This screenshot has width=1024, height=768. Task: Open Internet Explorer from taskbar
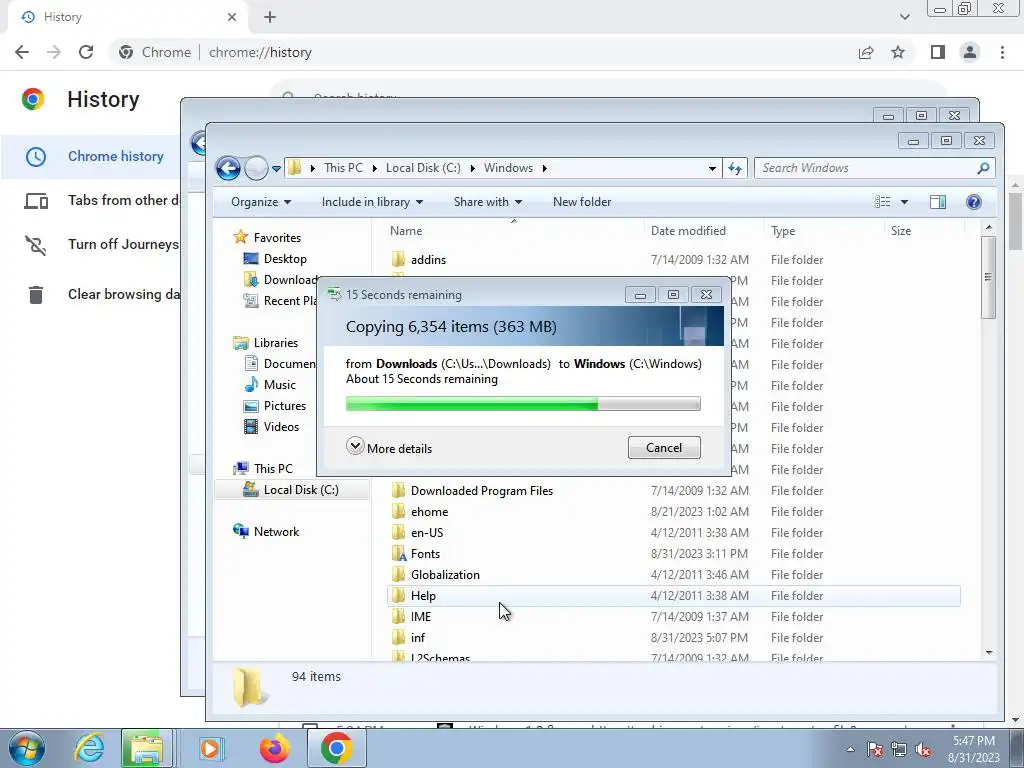pos(89,748)
